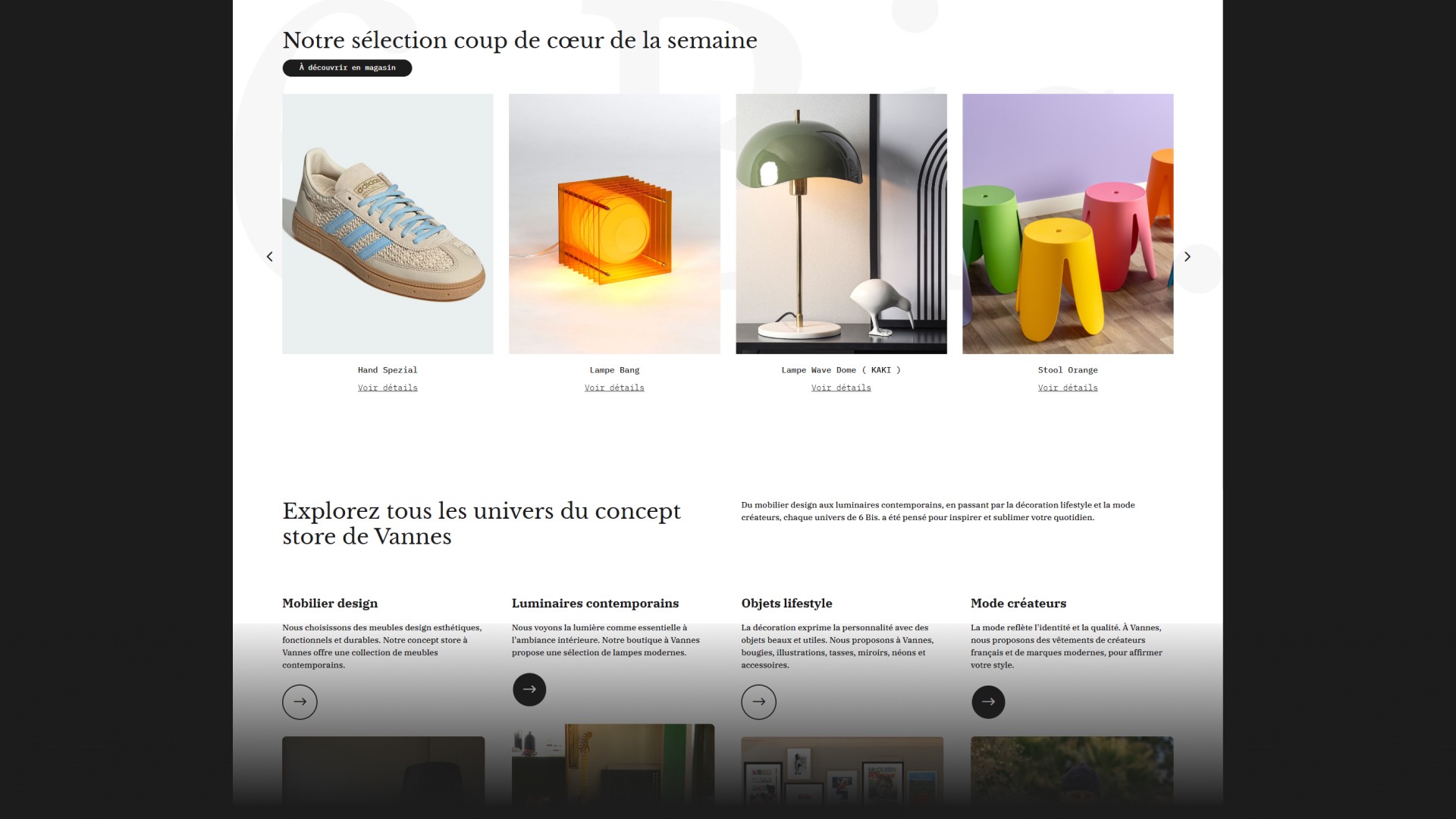The image size is (1456, 819).
Task: View details of Lampe Bang
Action: (x=614, y=388)
